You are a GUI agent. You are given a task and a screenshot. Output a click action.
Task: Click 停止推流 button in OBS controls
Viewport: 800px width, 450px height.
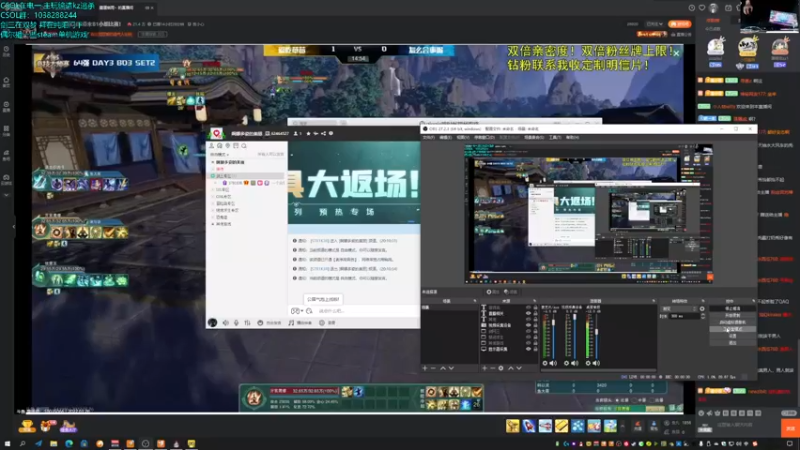pos(732,309)
